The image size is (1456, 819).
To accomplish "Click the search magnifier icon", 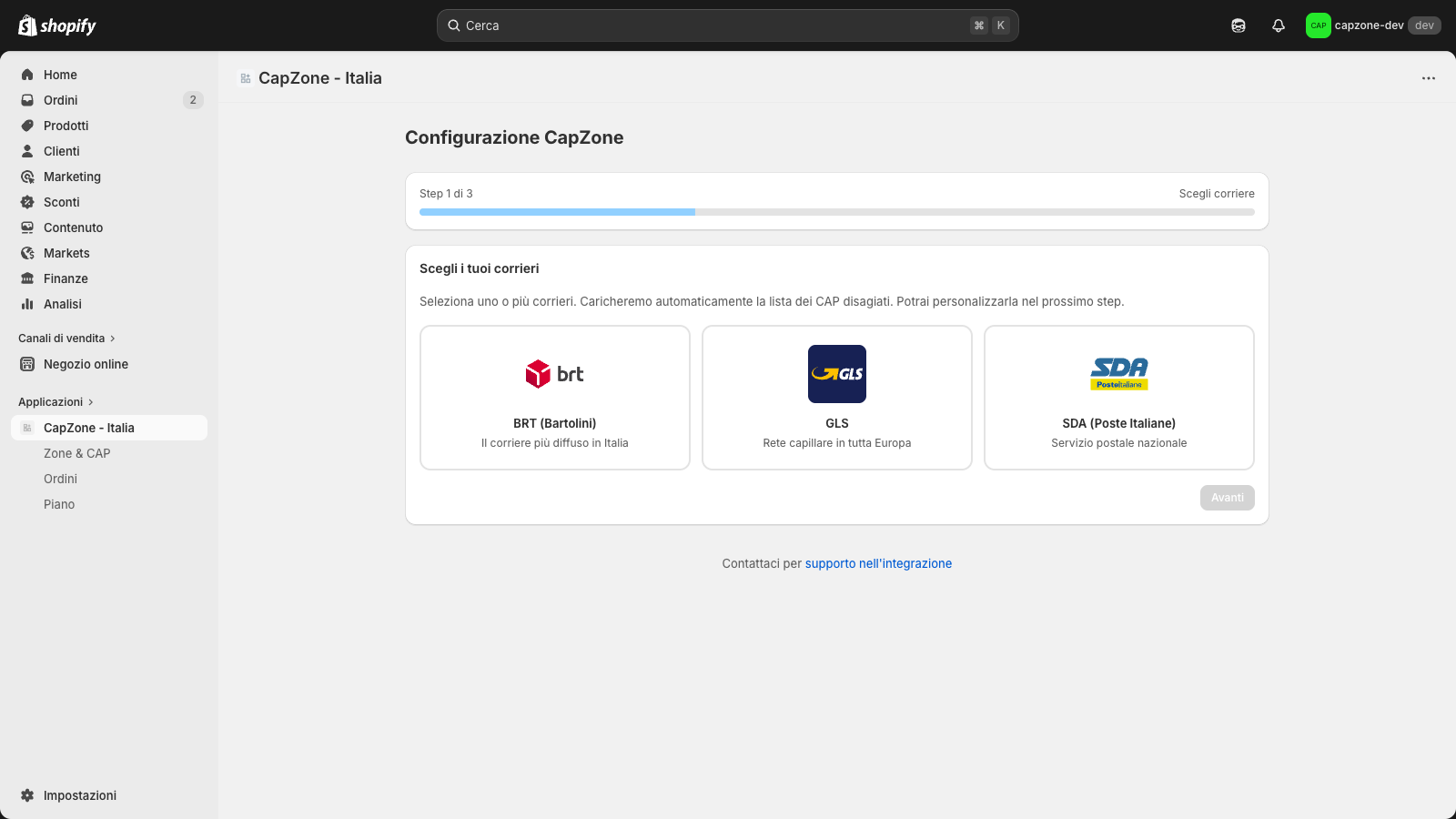I will 454,25.
